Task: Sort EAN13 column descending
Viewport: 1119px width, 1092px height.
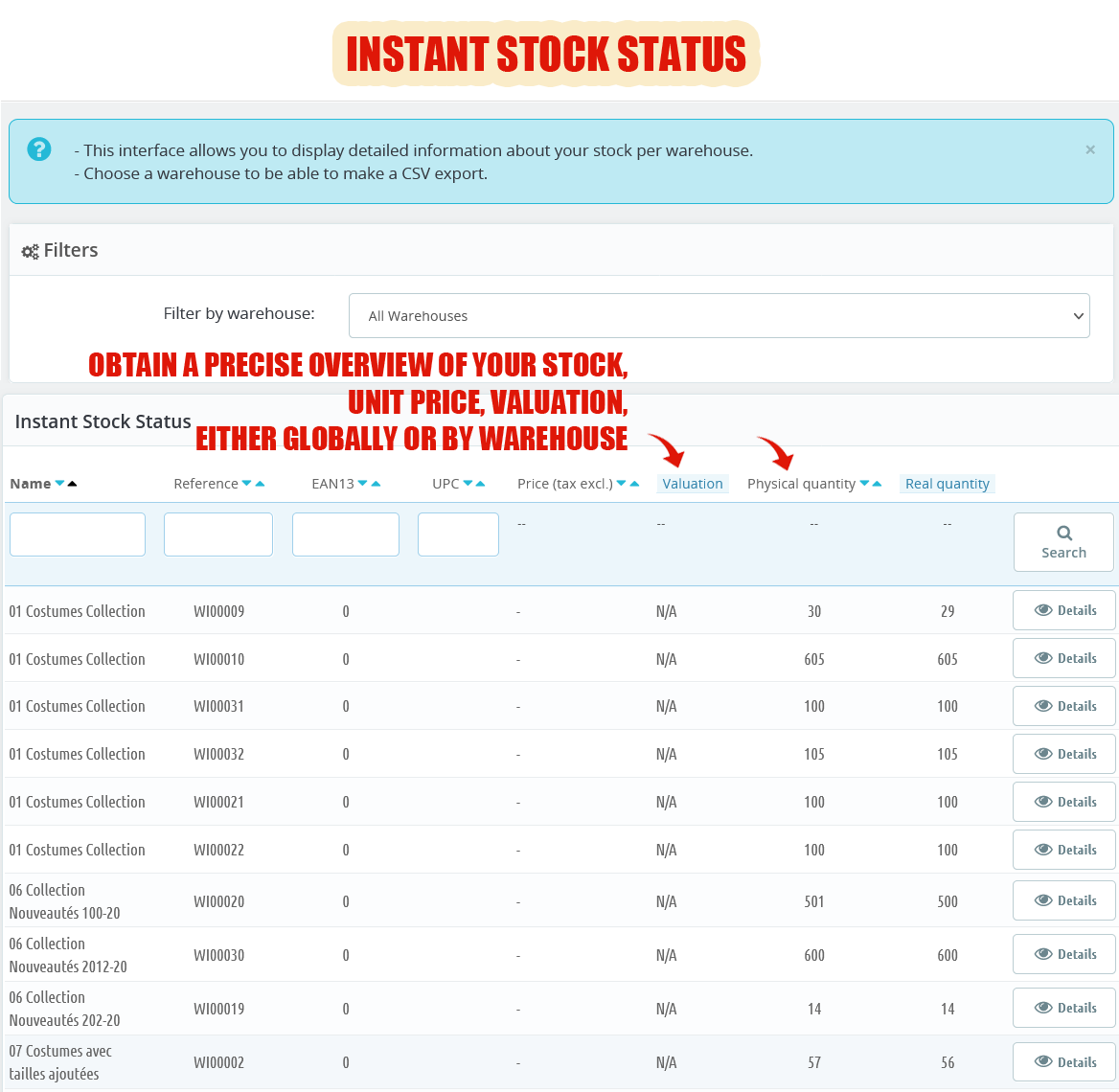Action: coord(362,484)
